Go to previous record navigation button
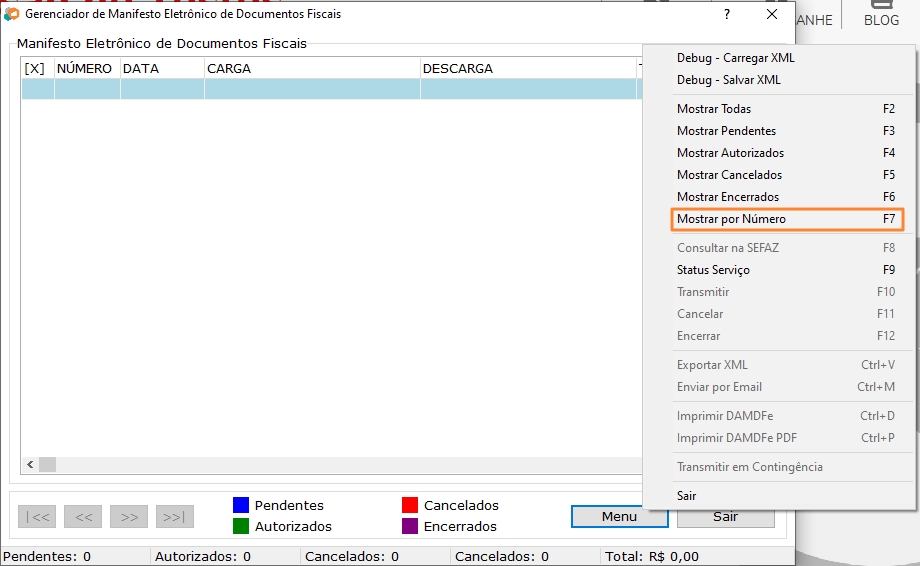 [x=83, y=517]
